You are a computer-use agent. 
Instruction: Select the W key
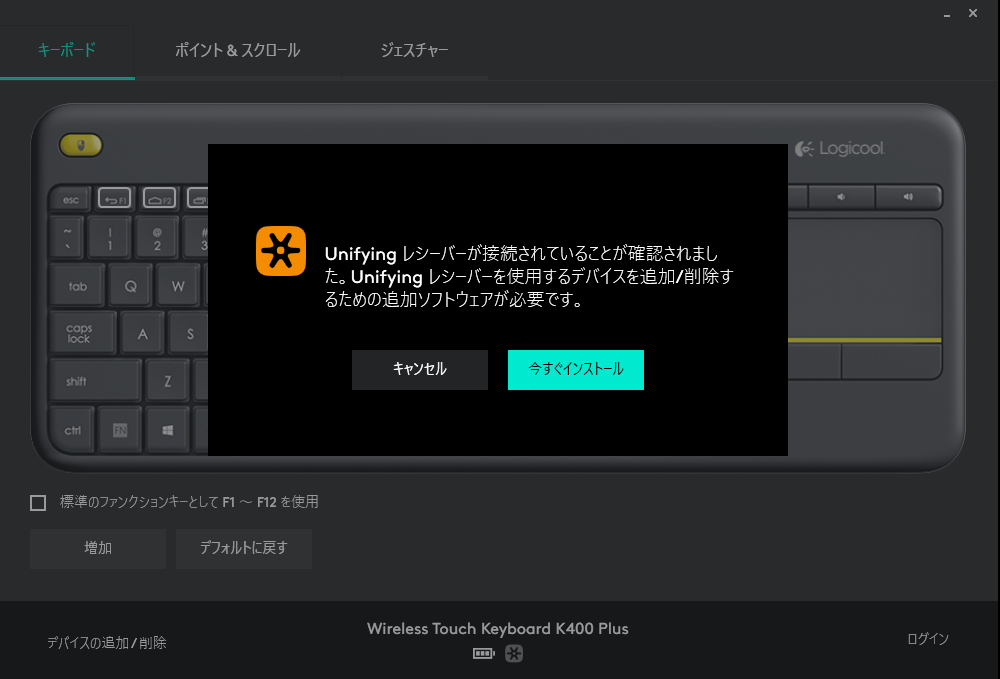point(178,286)
